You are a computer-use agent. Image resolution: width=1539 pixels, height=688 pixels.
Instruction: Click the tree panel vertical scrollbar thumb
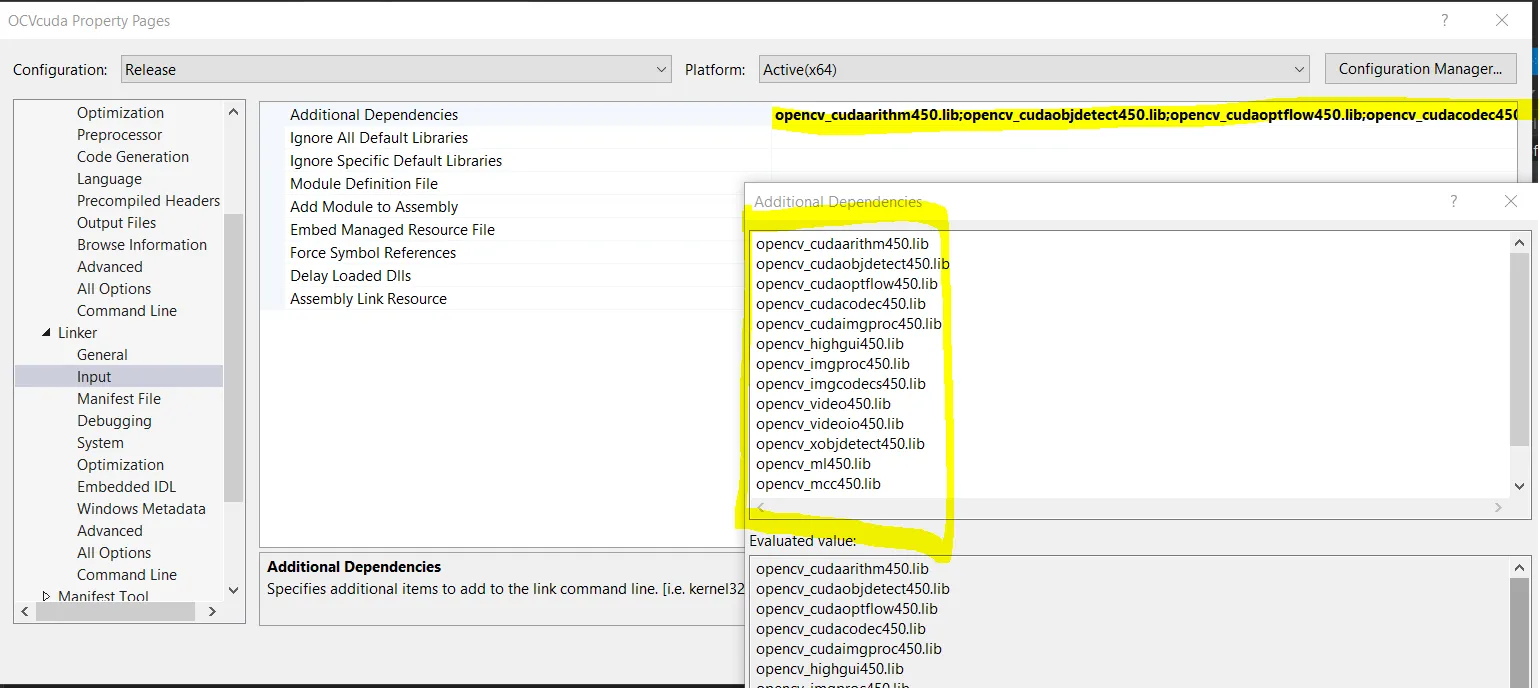click(x=234, y=357)
